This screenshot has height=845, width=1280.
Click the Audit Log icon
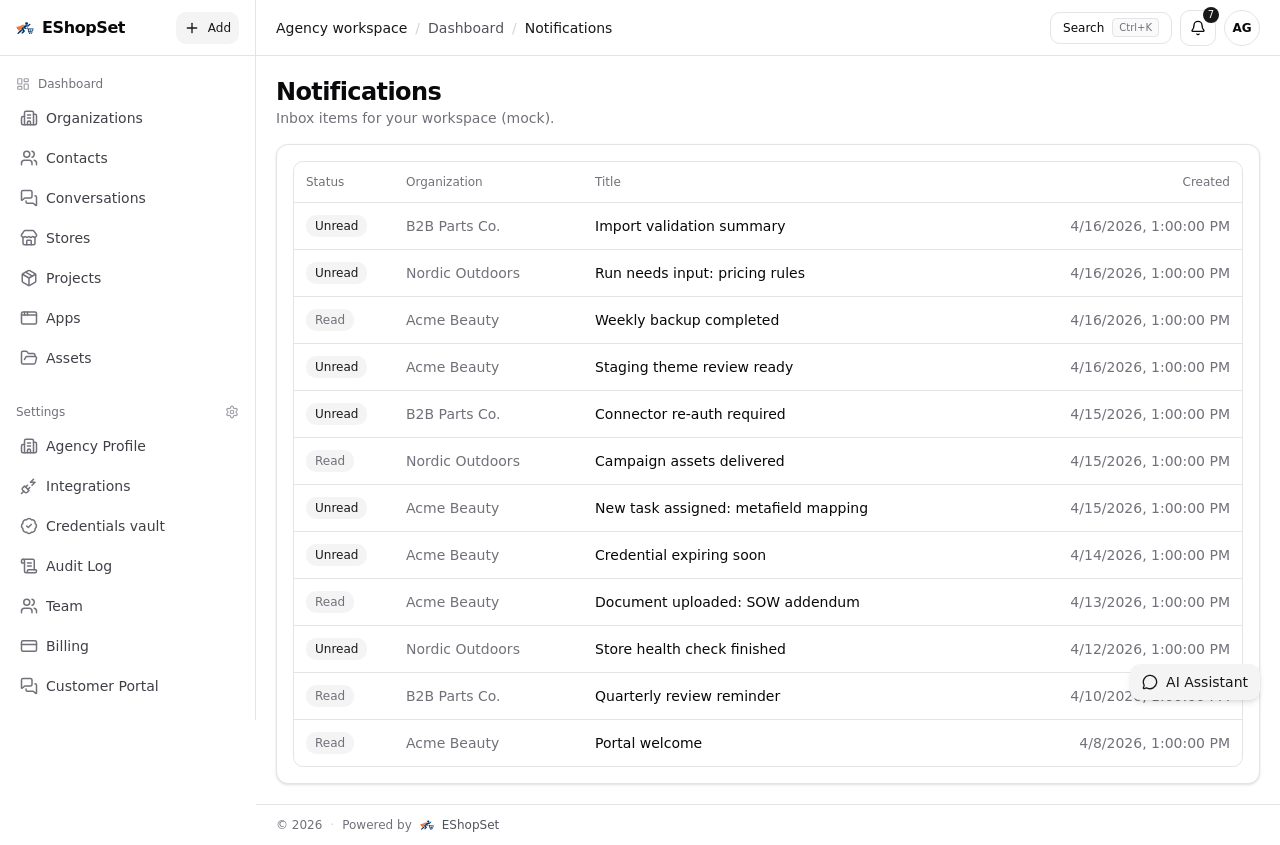click(x=29, y=566)
